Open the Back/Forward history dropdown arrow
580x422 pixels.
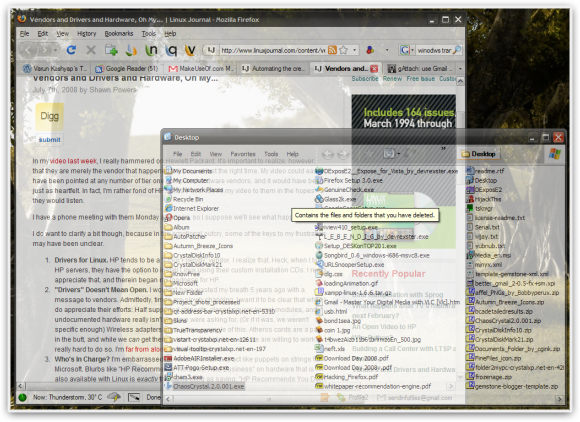56,50
